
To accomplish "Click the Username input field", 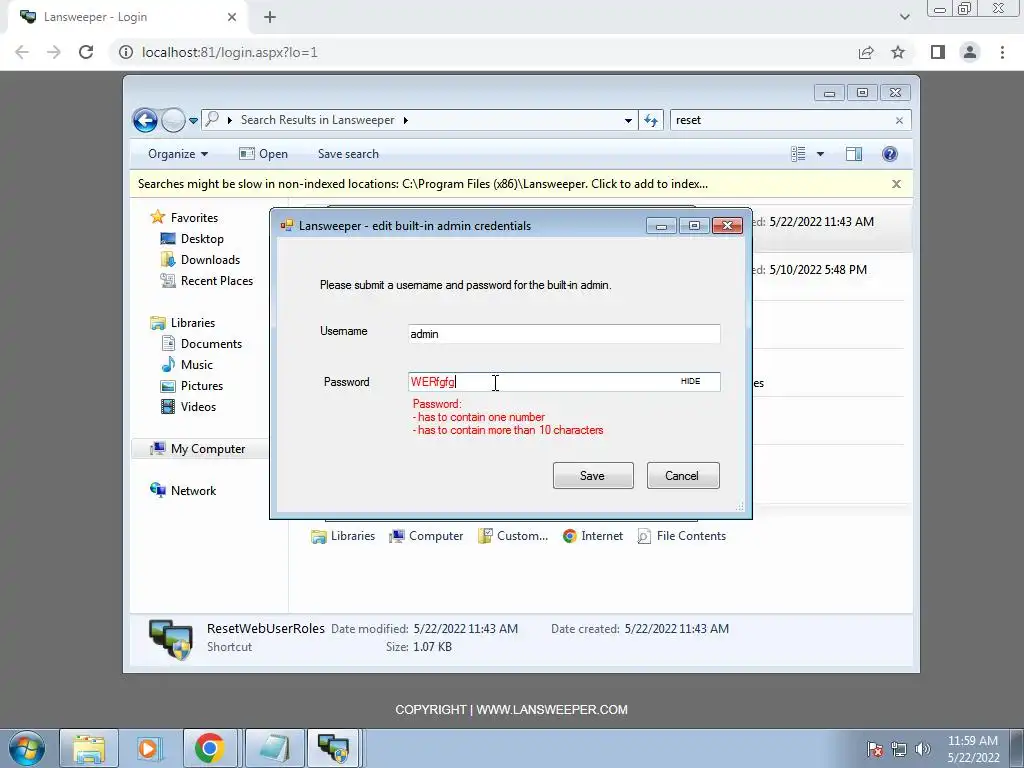I will click(x=564, y=334).
